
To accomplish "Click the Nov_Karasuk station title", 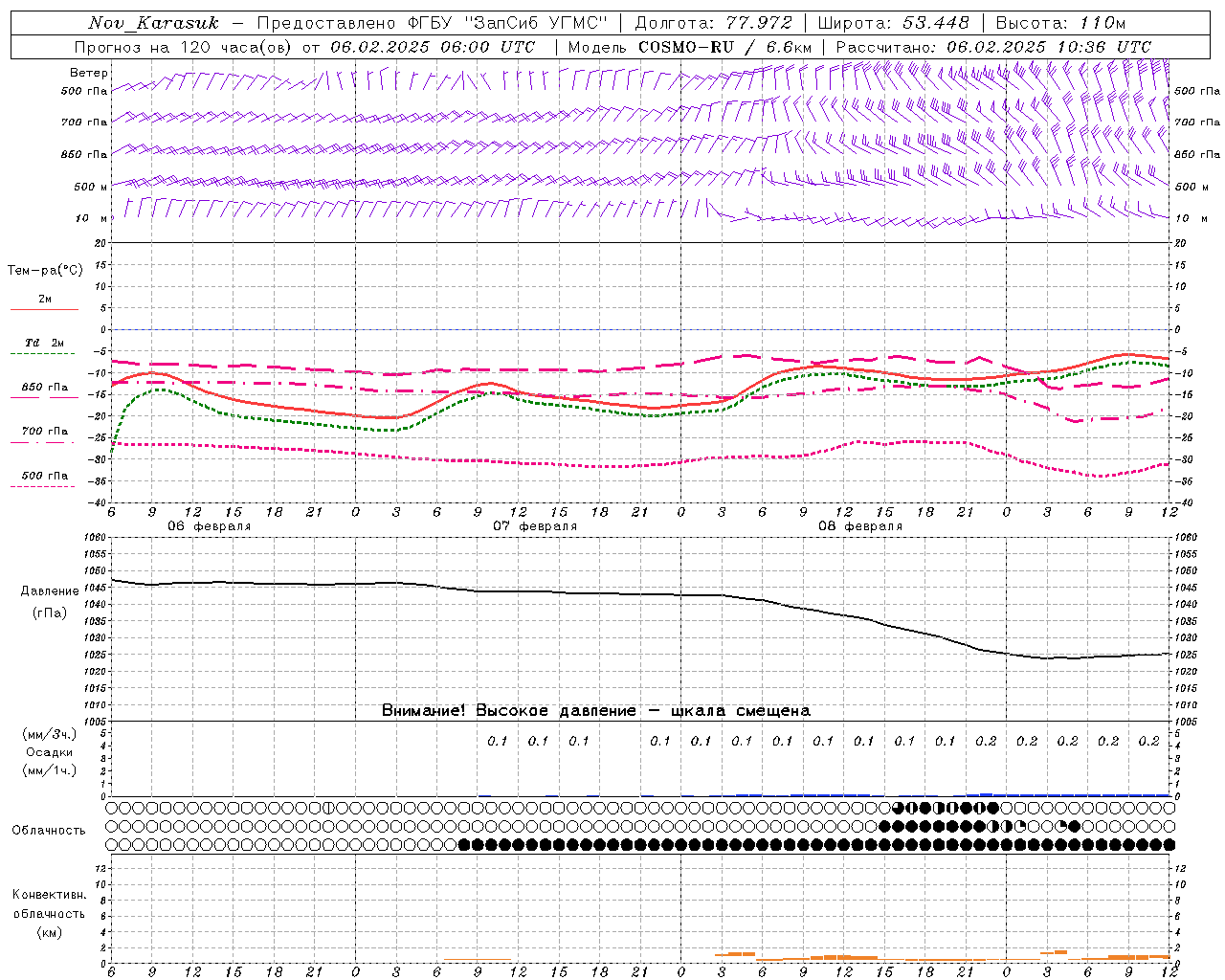I will pos(153,23).
